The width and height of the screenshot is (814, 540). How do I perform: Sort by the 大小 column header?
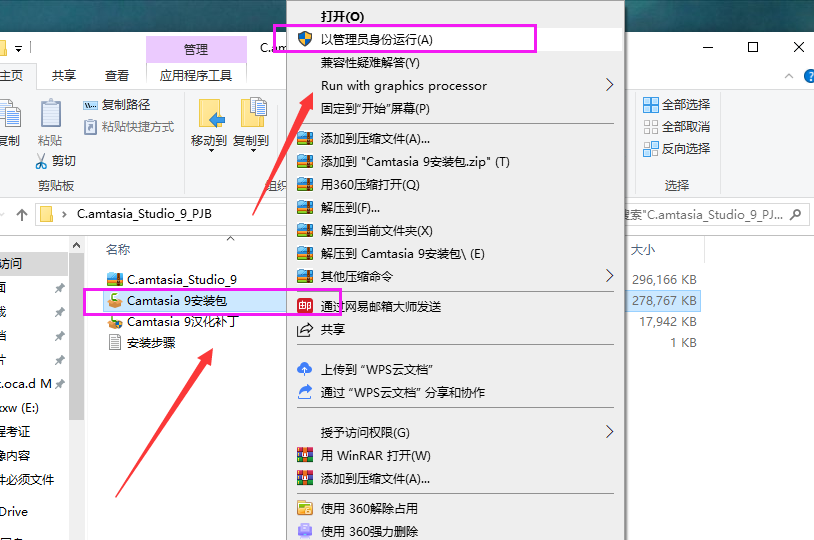click(x=643, y=250)
